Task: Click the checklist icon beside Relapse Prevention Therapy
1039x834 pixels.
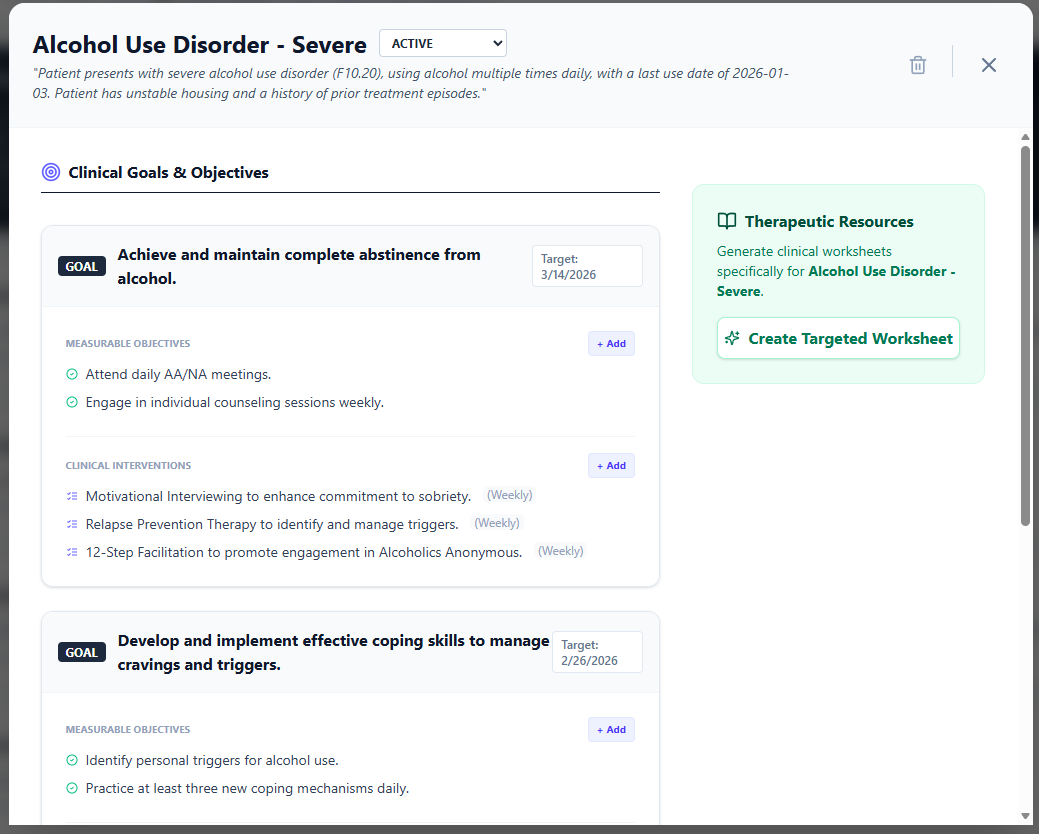Action: tap(71, 523)
